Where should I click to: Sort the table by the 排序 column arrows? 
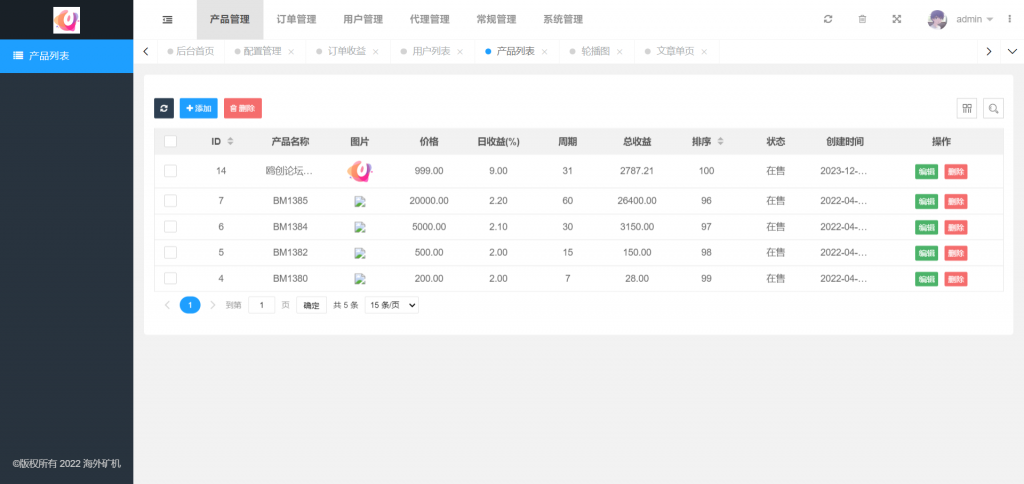(x=720, y=142)
